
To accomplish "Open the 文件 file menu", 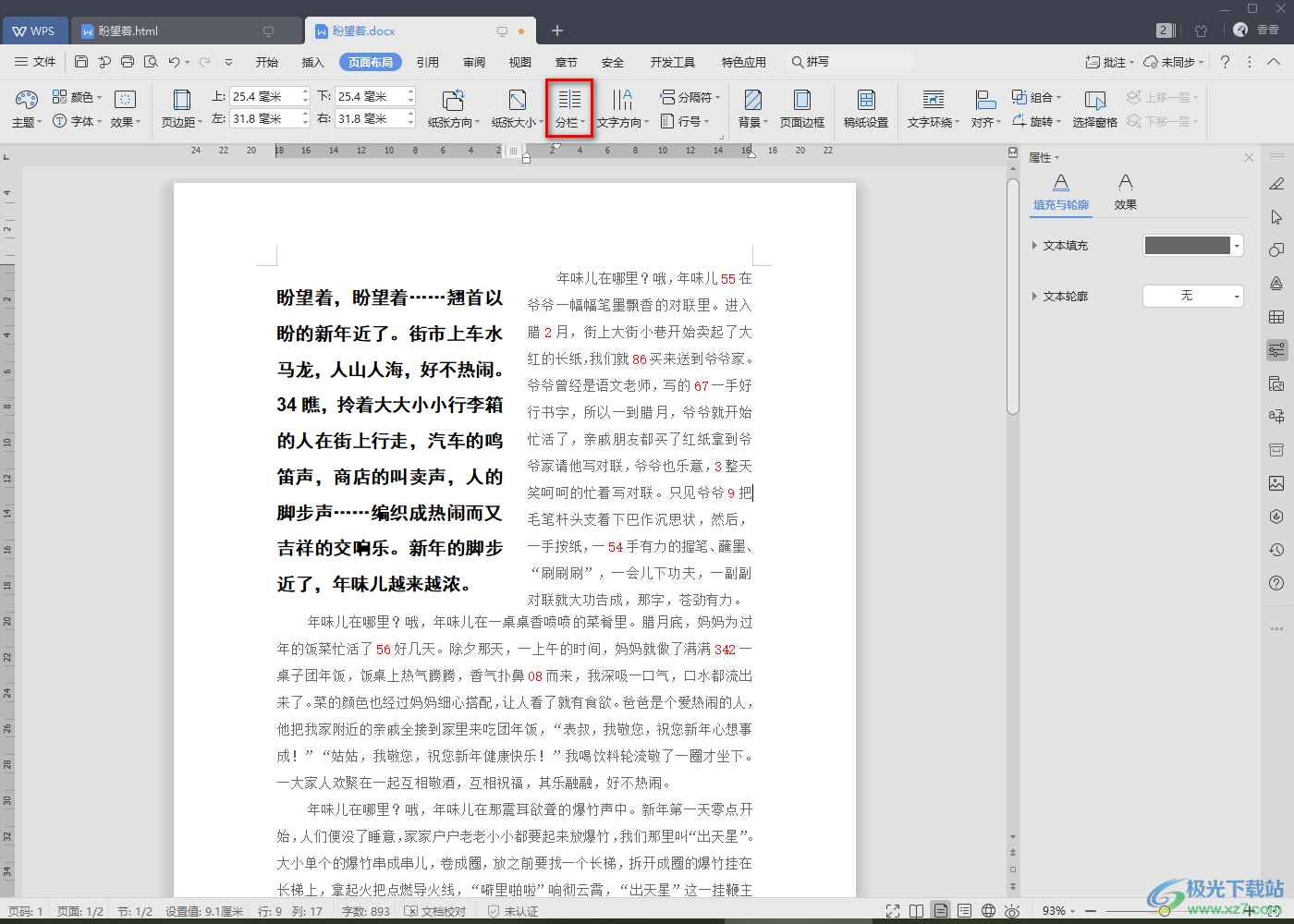I will point(35,62).
